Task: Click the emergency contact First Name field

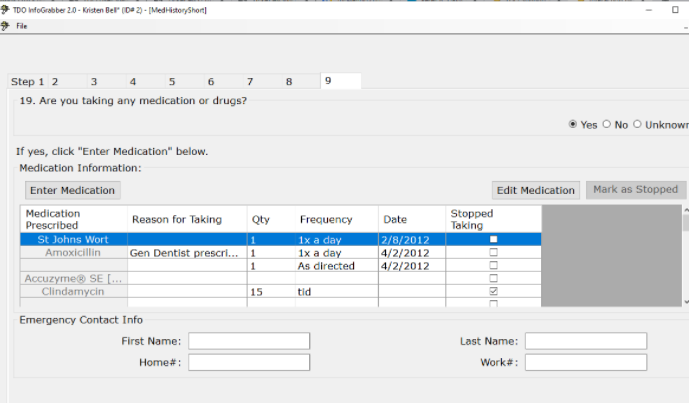Action: pos(249,341)
